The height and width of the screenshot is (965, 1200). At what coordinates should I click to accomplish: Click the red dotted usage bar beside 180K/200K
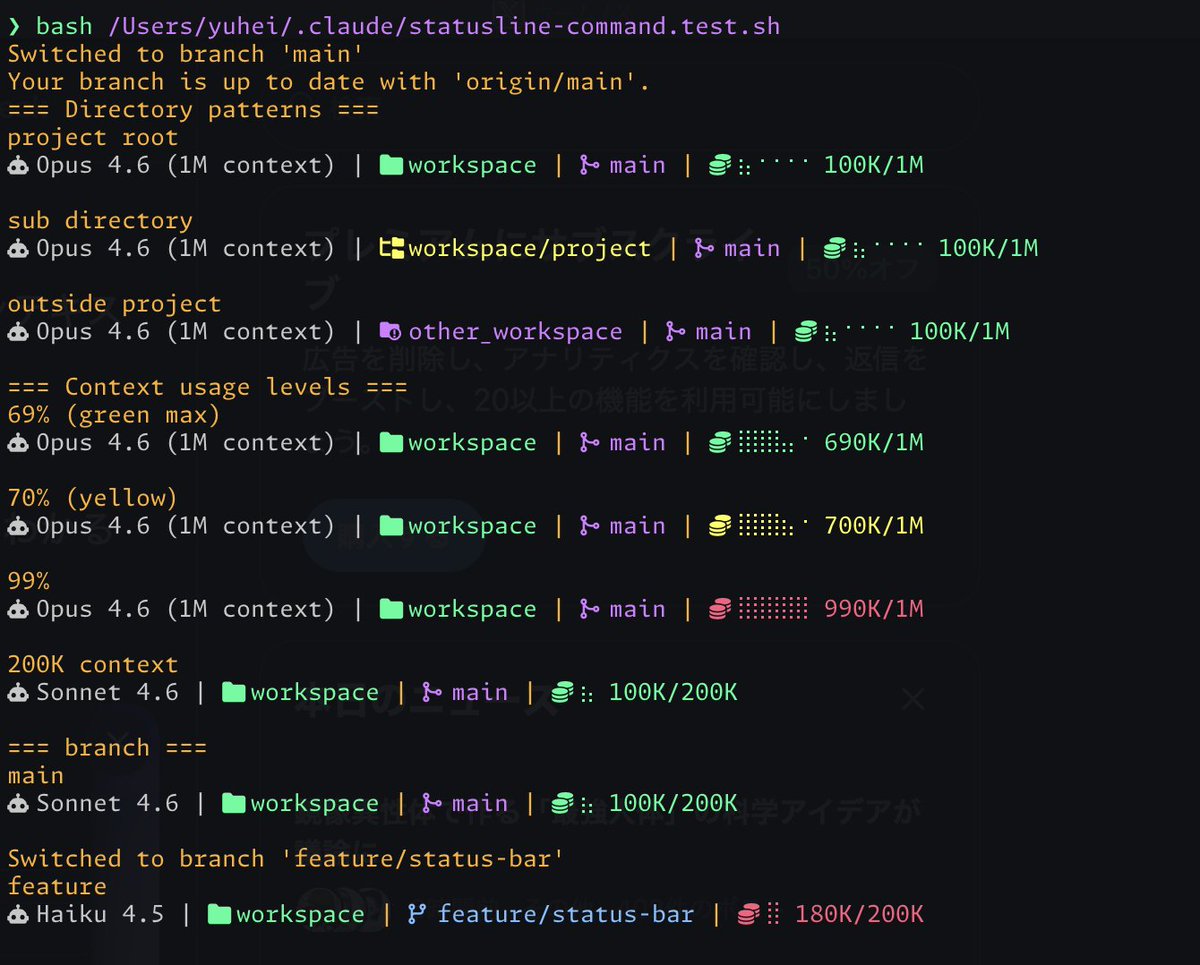(773, 914)
